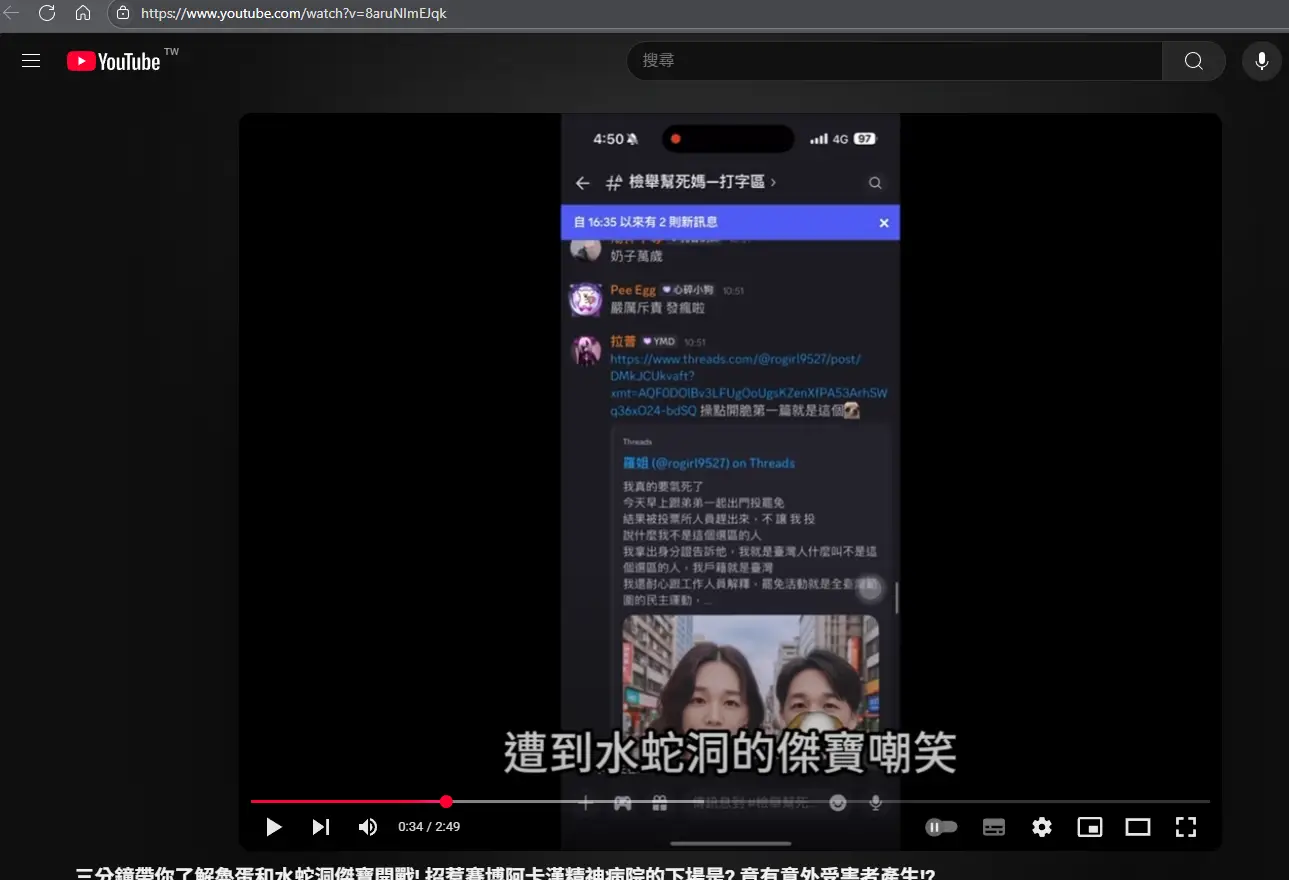
Task: Click the Discord search magnifier in the video
Action: click(875, 183)
